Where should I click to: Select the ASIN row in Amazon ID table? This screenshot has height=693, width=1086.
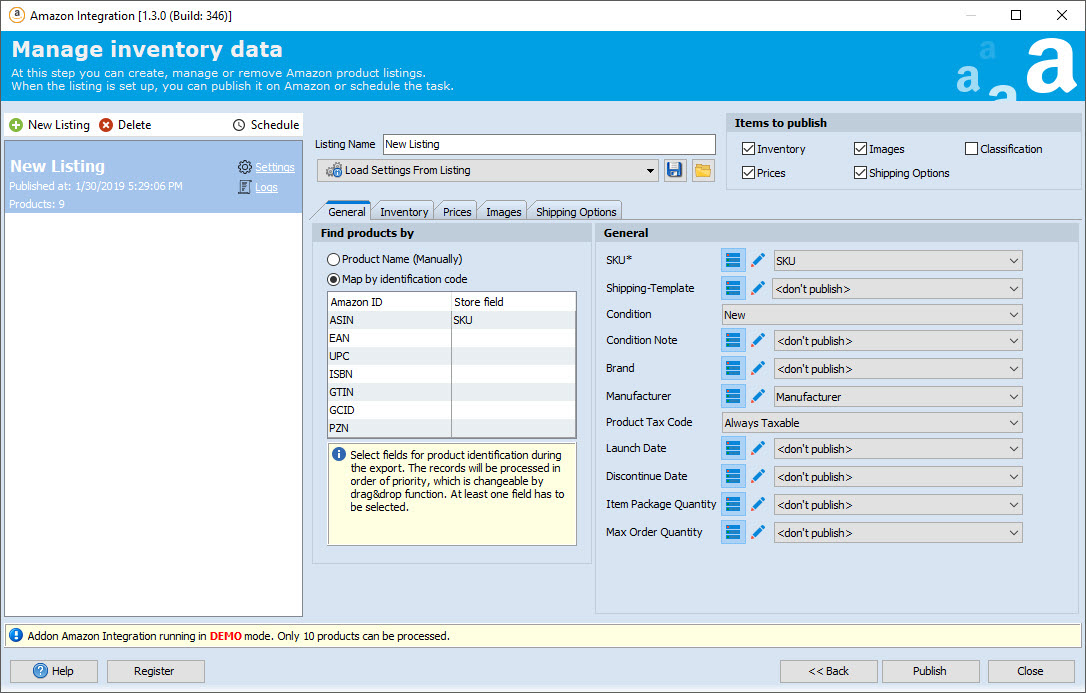[451, 320]
